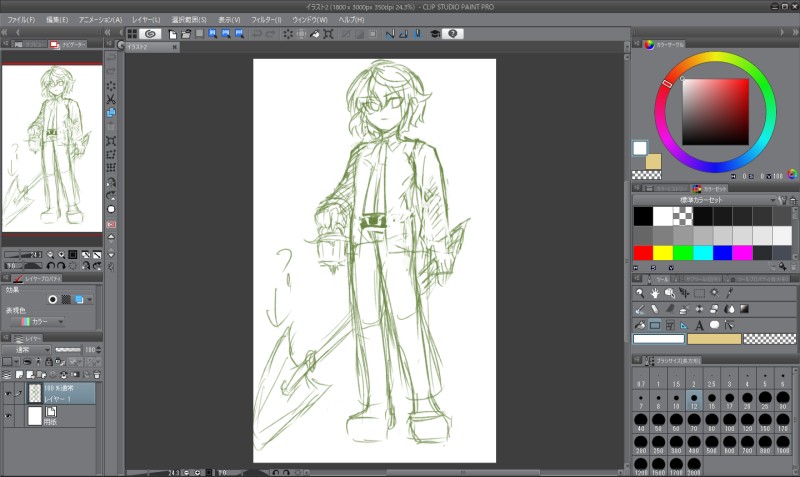800x477 pixels.
Task: Click the New document icon
Action: pos(173,33)
